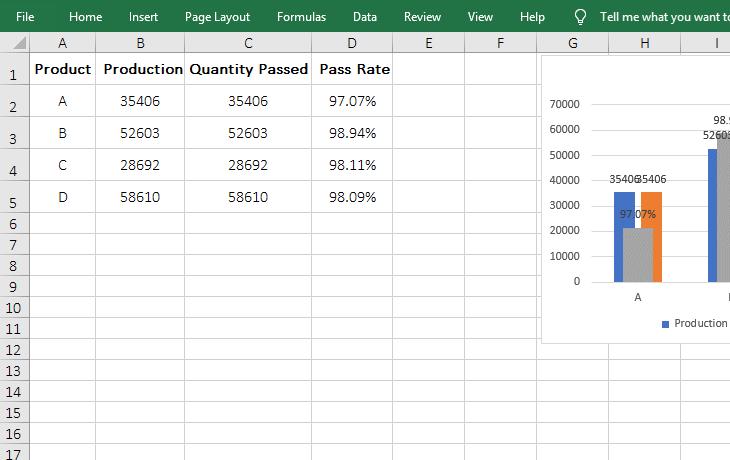
Task: Open the Data ribbon tab
Action: tap(365, 17)
